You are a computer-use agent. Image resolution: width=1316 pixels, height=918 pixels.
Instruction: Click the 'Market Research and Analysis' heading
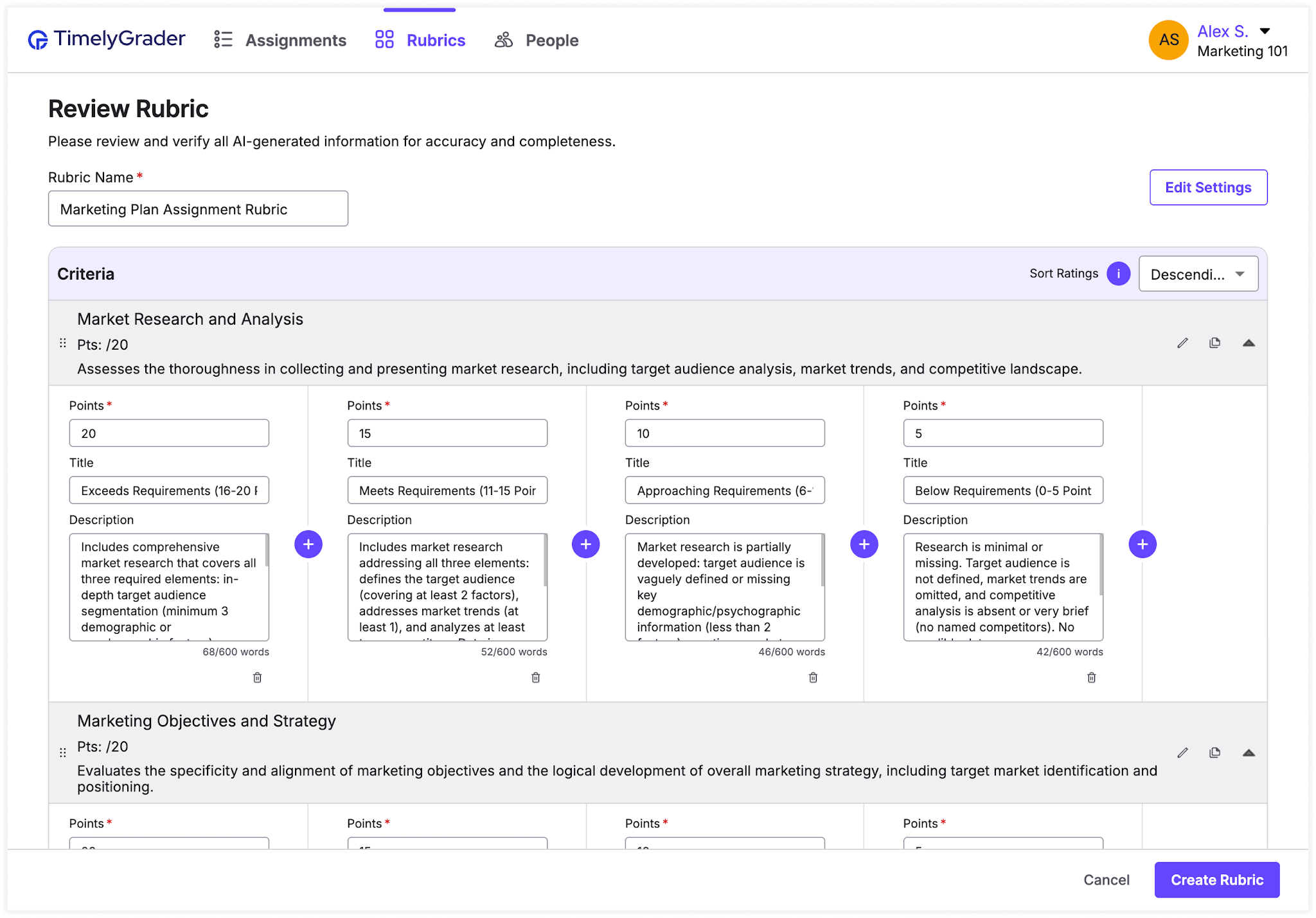click(x=190, y=319)
